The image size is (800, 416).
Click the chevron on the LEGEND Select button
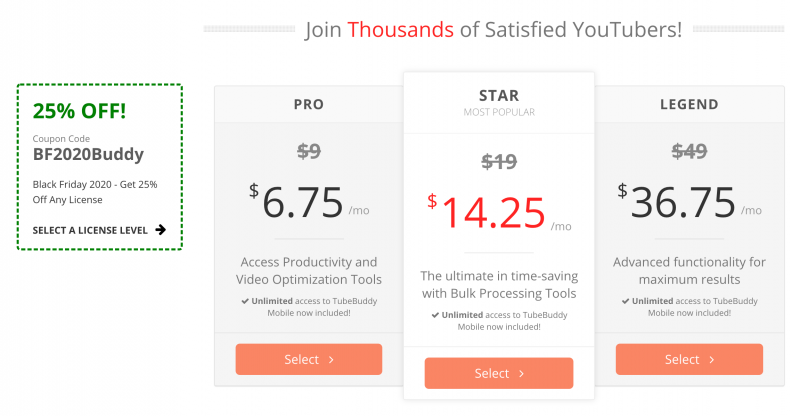coord(712,359)
